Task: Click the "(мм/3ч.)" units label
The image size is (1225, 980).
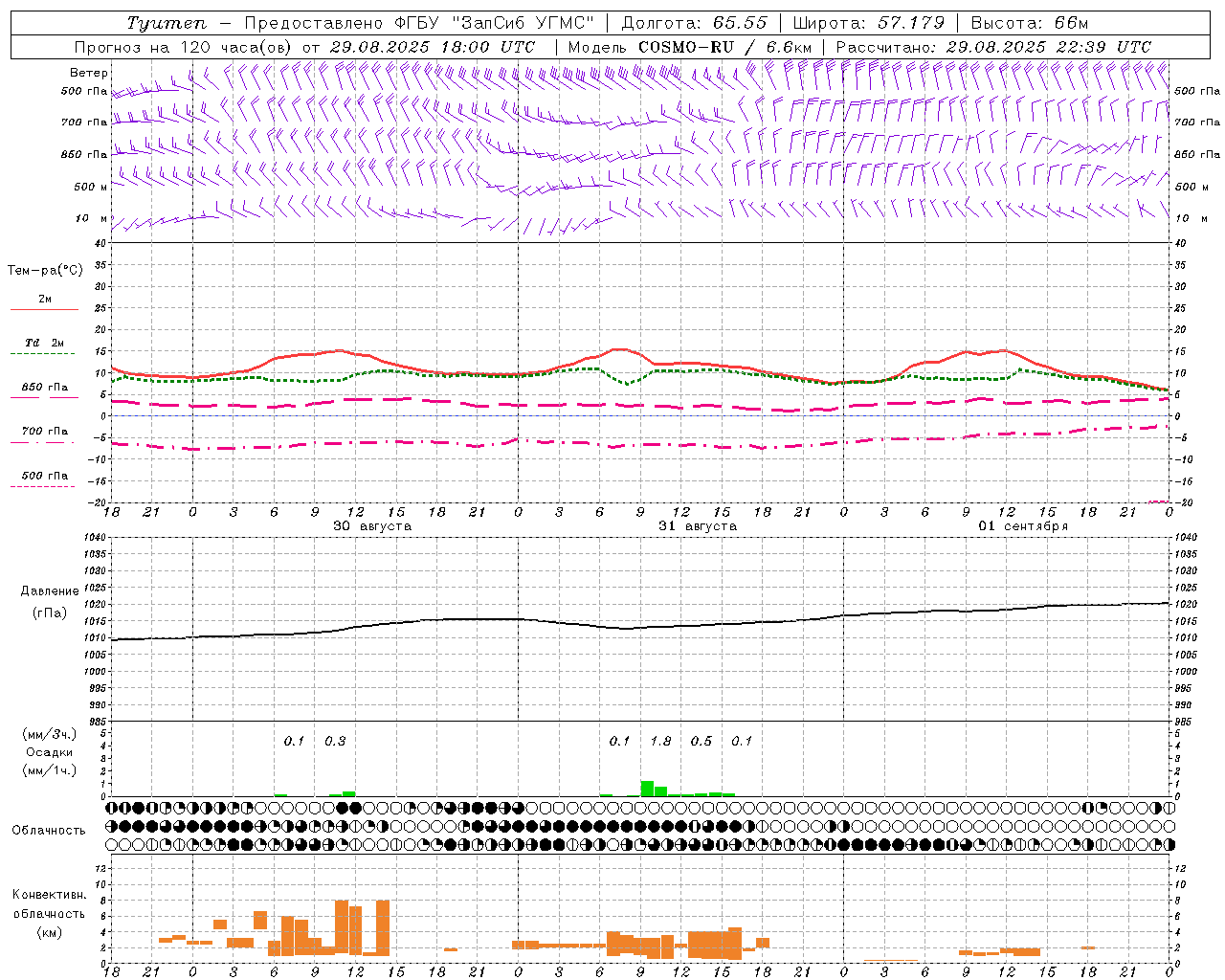Action: (x=49, y=734)
